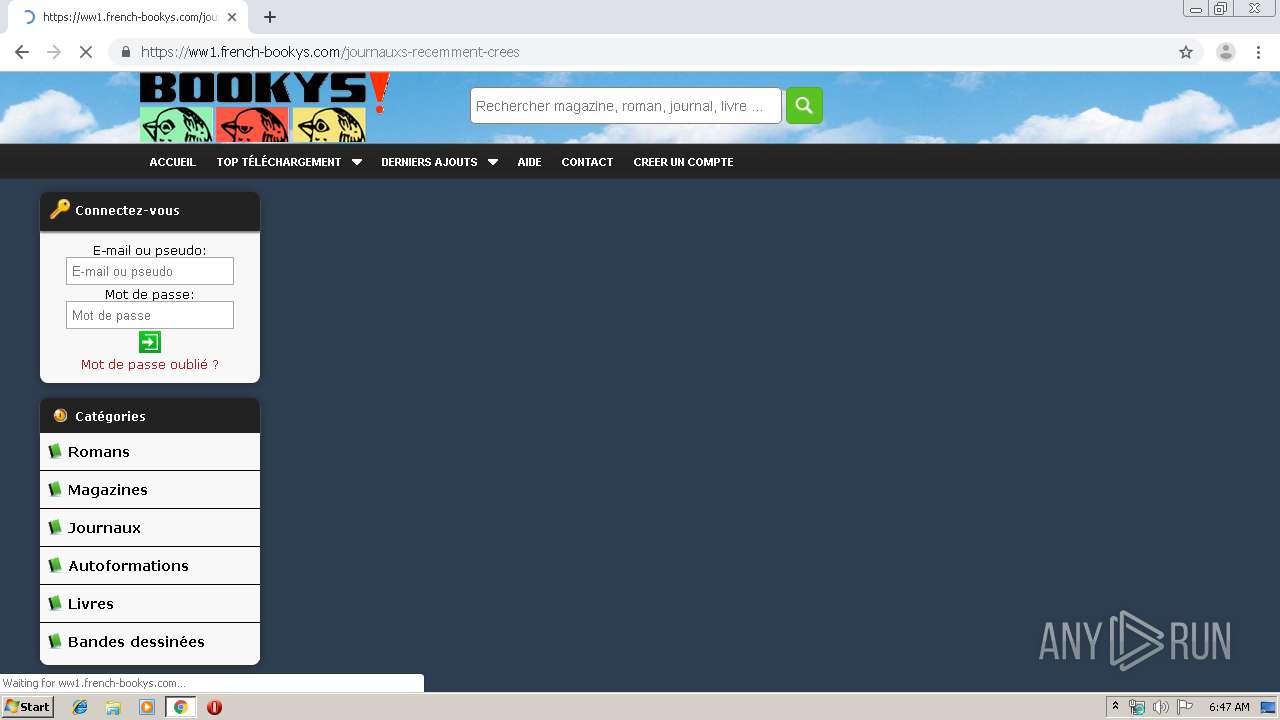Open the Aide menu item
Screen dimensions: 1280x720
pyautogui.click(x=529, y=162)
